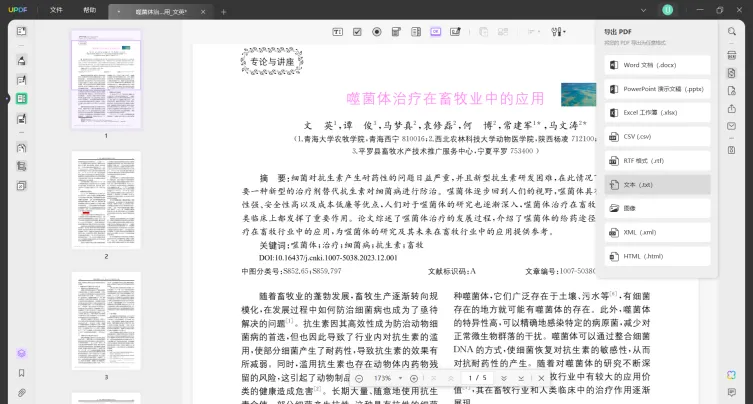Go to the next page arrow
This screenshot has height=404, width=753.
(504, 379)
